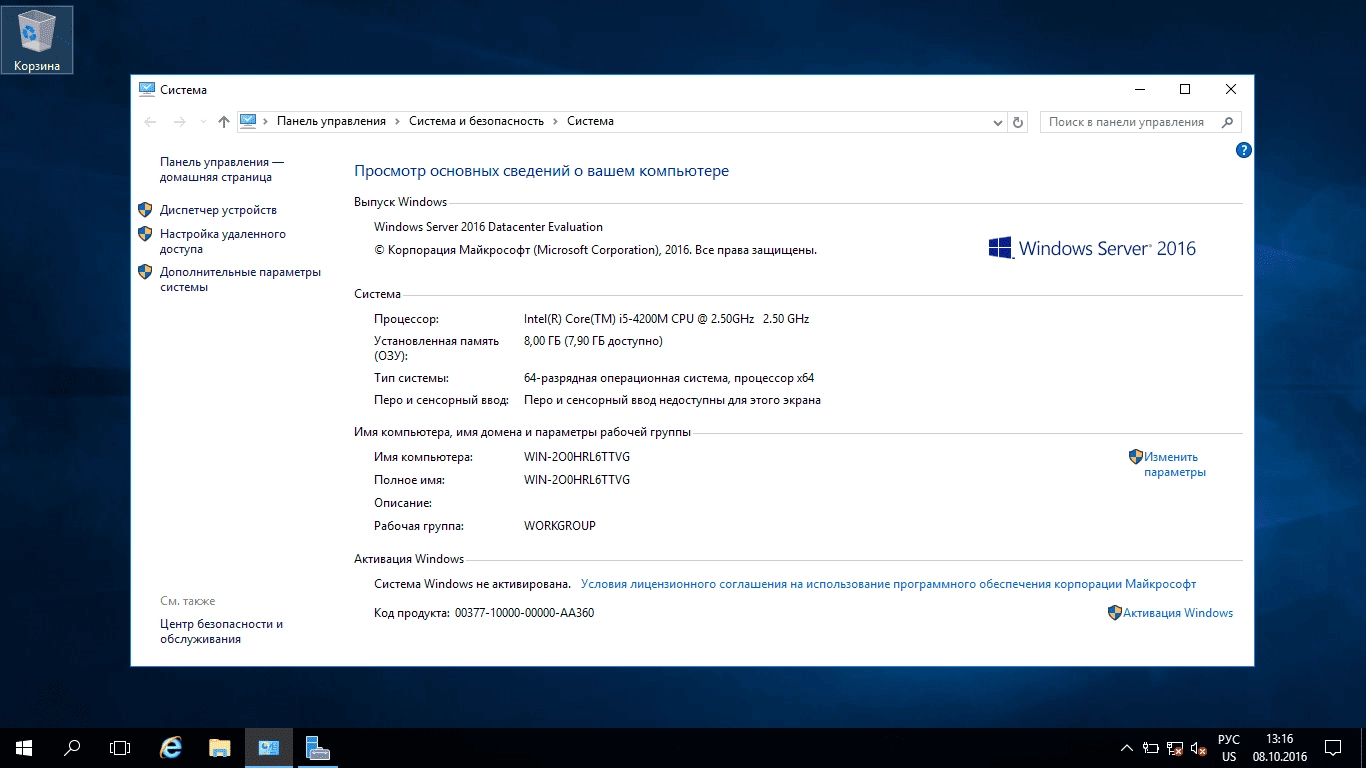1366x768 pixels.
Task: Go up one level with Up arrow
Action: click(223, 122)
